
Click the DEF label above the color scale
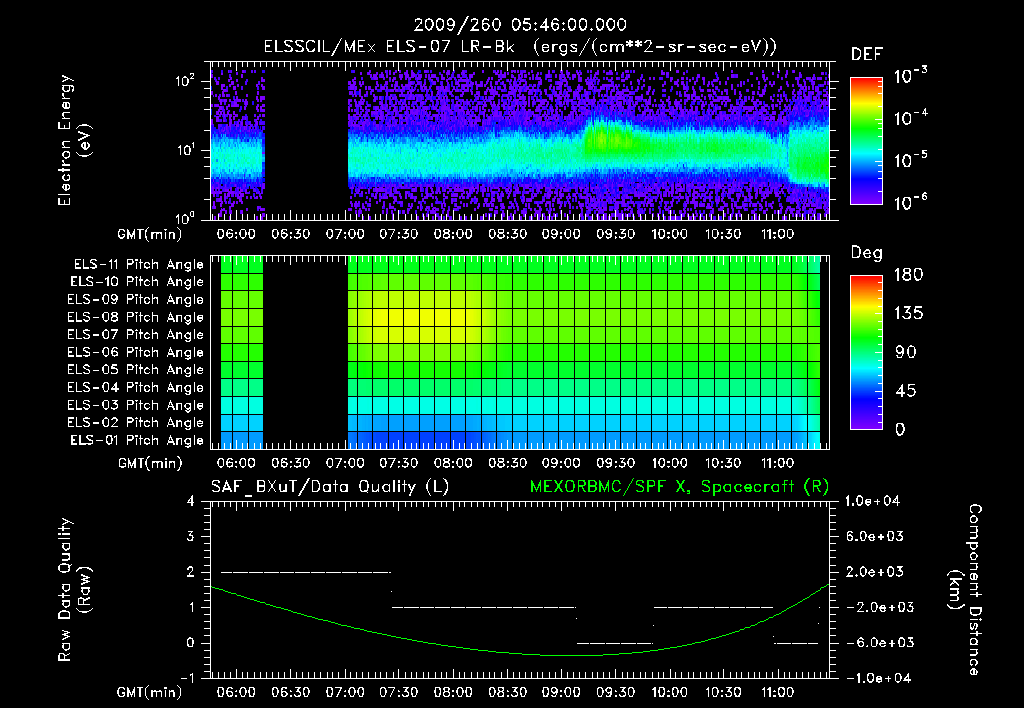point(867,54)
